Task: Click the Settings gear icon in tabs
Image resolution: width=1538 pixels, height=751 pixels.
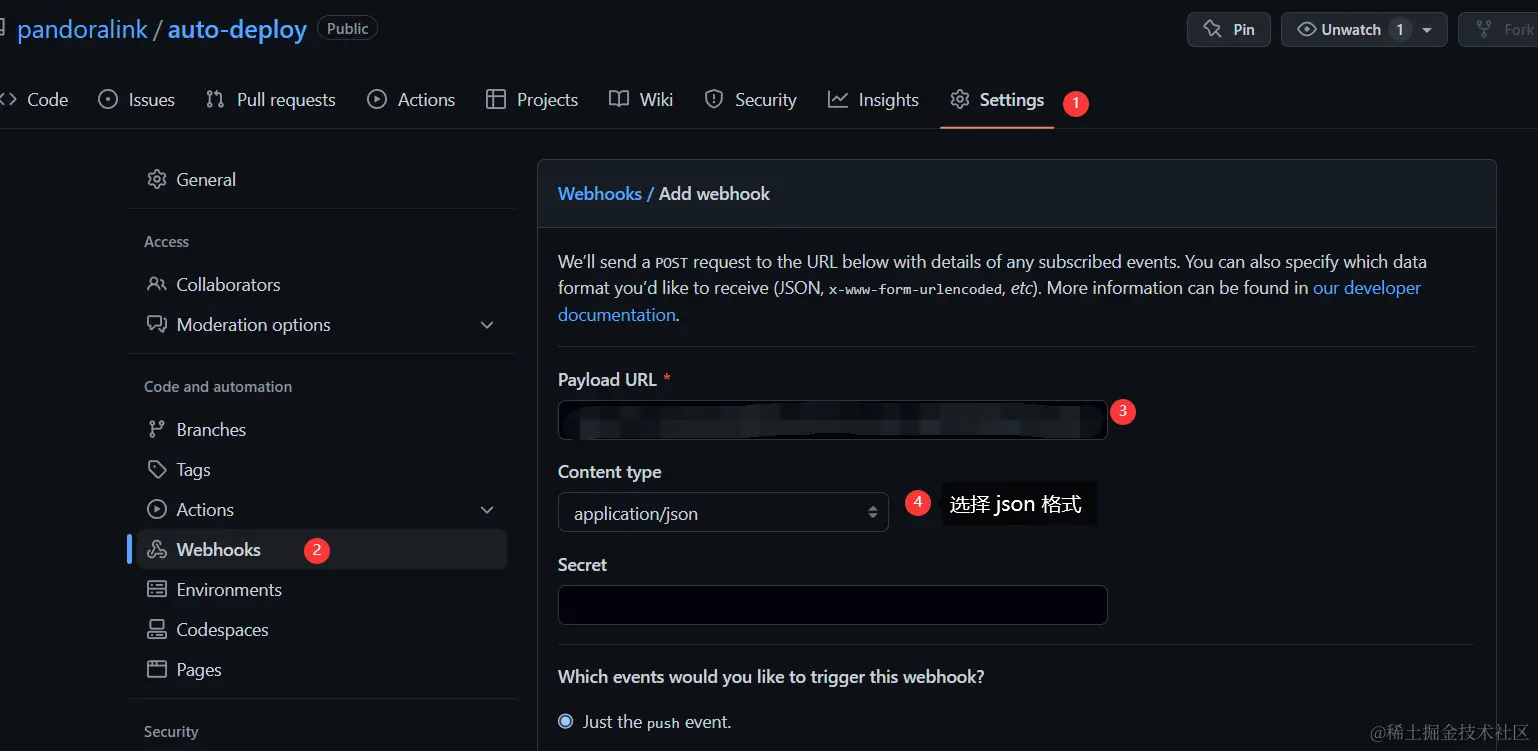Action: 960,99
